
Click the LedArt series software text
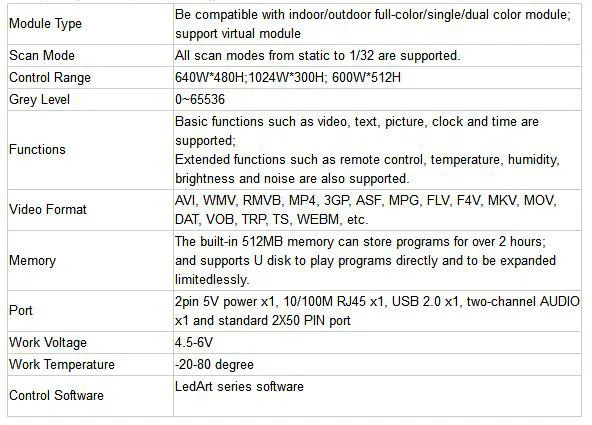click(x=239, y=387)
